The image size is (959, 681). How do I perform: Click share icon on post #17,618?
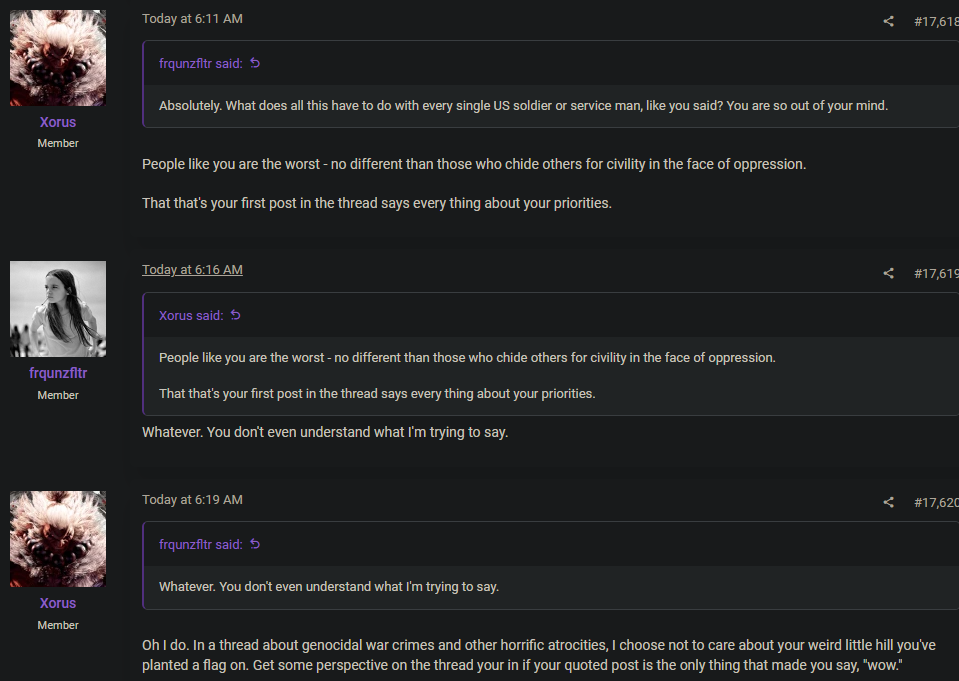[889, 21]
